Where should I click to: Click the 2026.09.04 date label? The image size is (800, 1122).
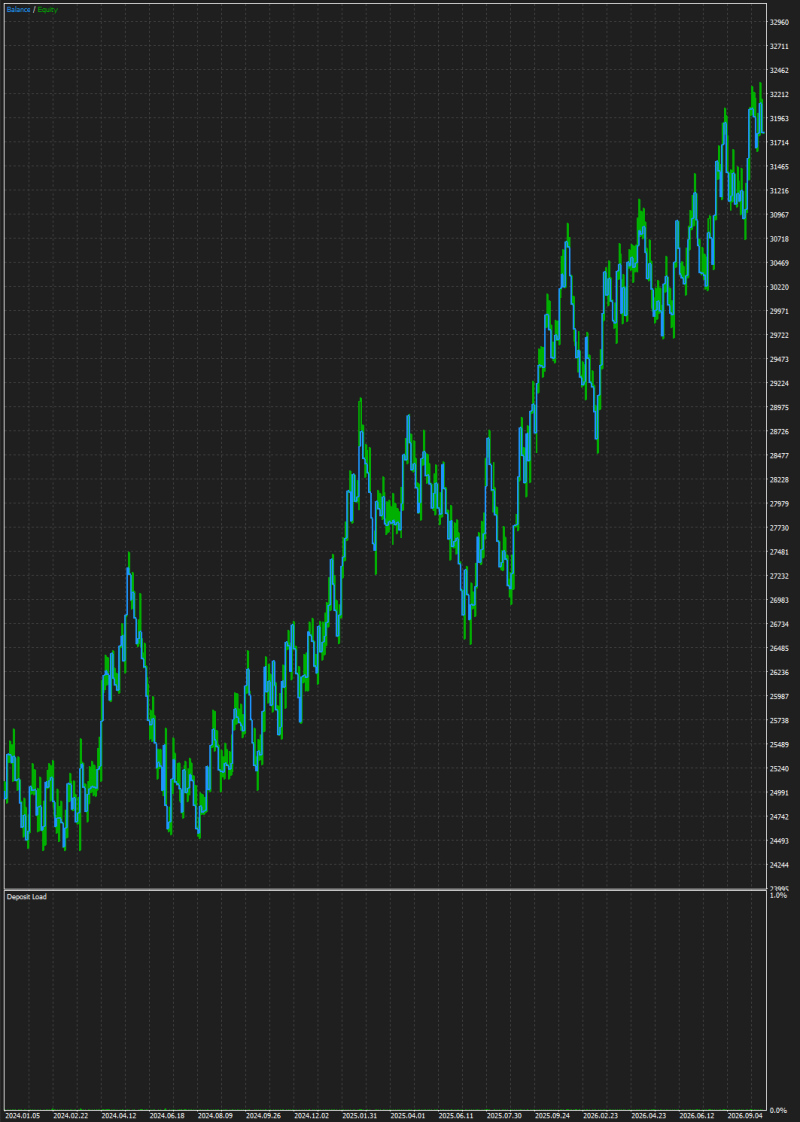(x=745, y=1116)
